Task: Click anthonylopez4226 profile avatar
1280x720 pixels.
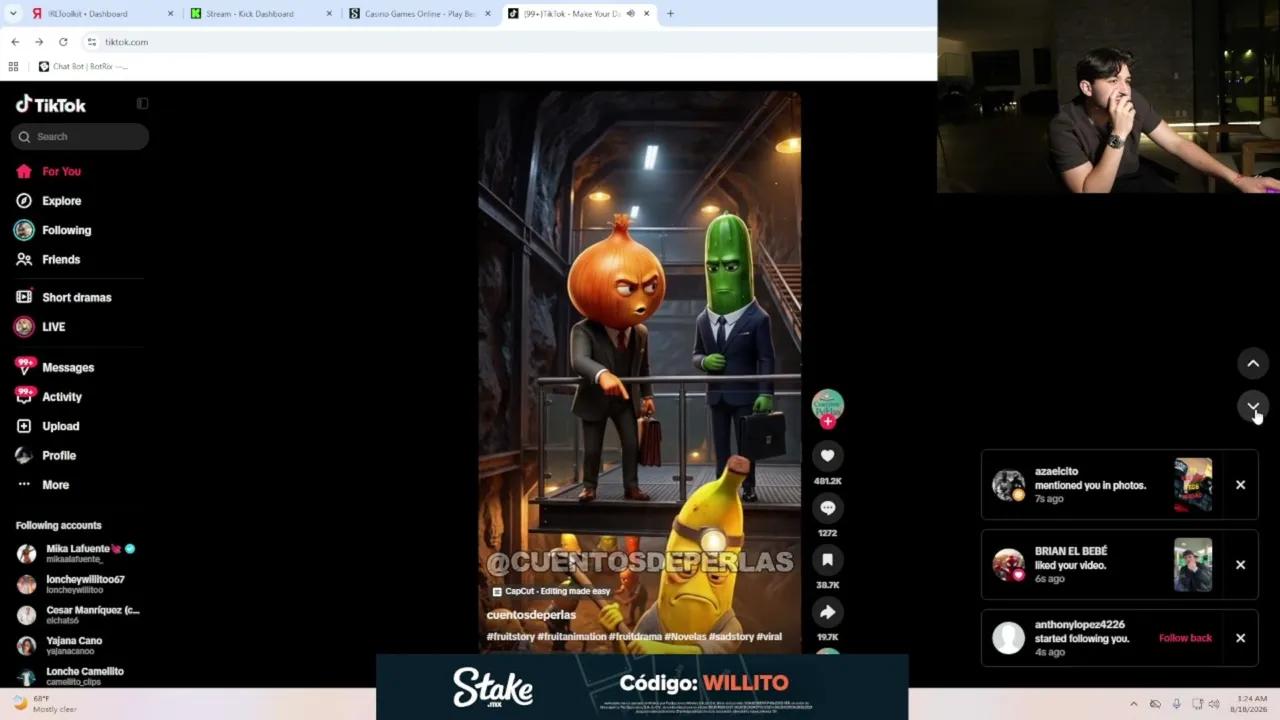Action: 1008,638
